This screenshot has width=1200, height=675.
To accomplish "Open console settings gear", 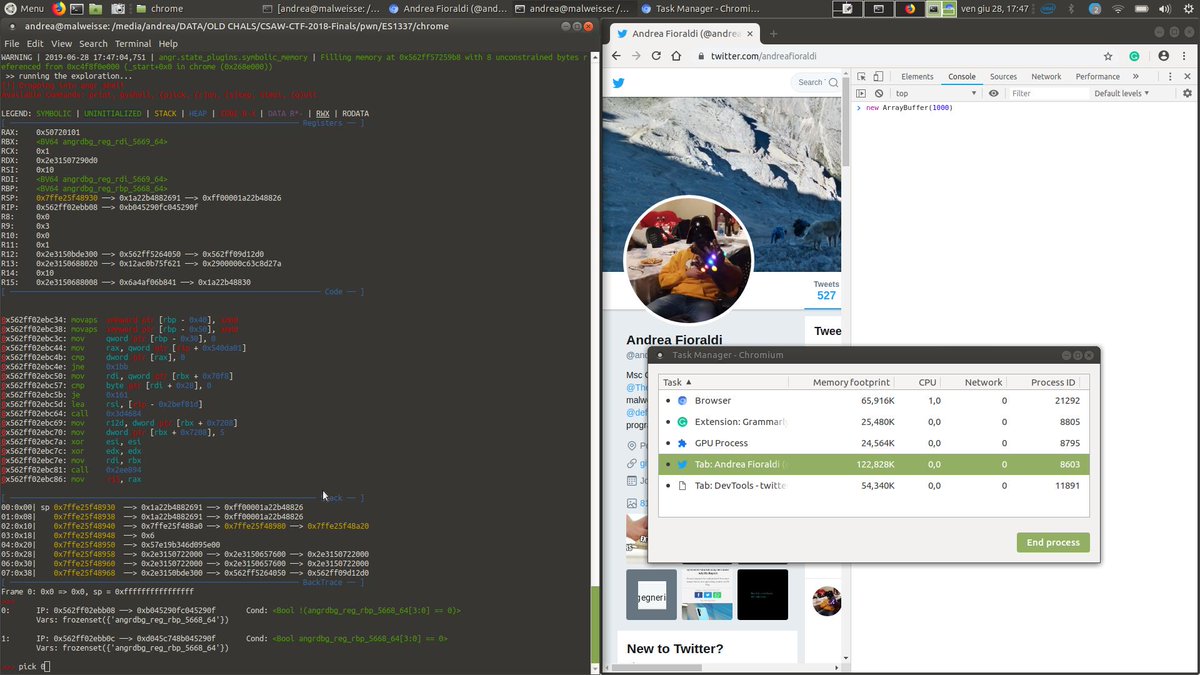I will coord(1187,93).
